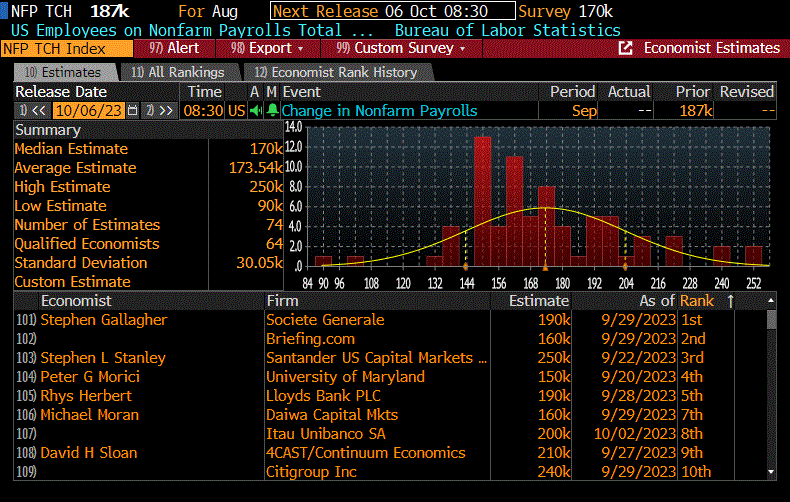
Task: Select the Briefing.com firm entry
Action: 310,339
